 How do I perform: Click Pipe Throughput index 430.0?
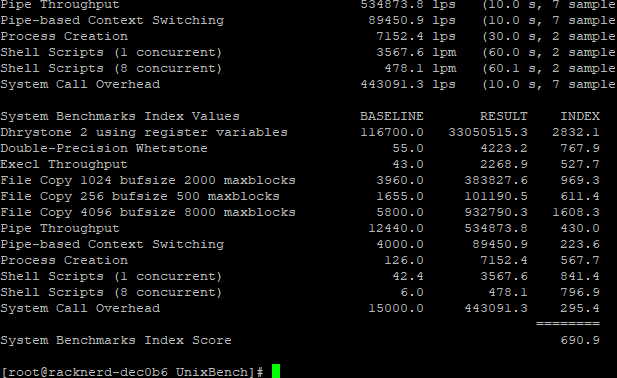[580, 229]
